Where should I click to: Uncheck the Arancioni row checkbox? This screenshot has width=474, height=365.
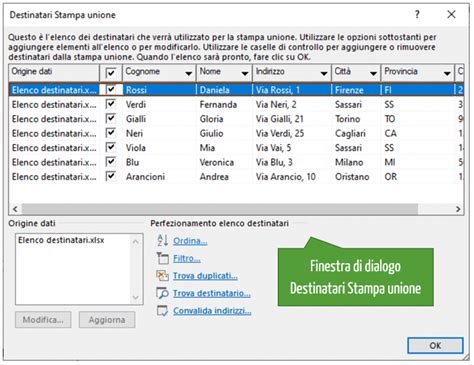(111, 176)
